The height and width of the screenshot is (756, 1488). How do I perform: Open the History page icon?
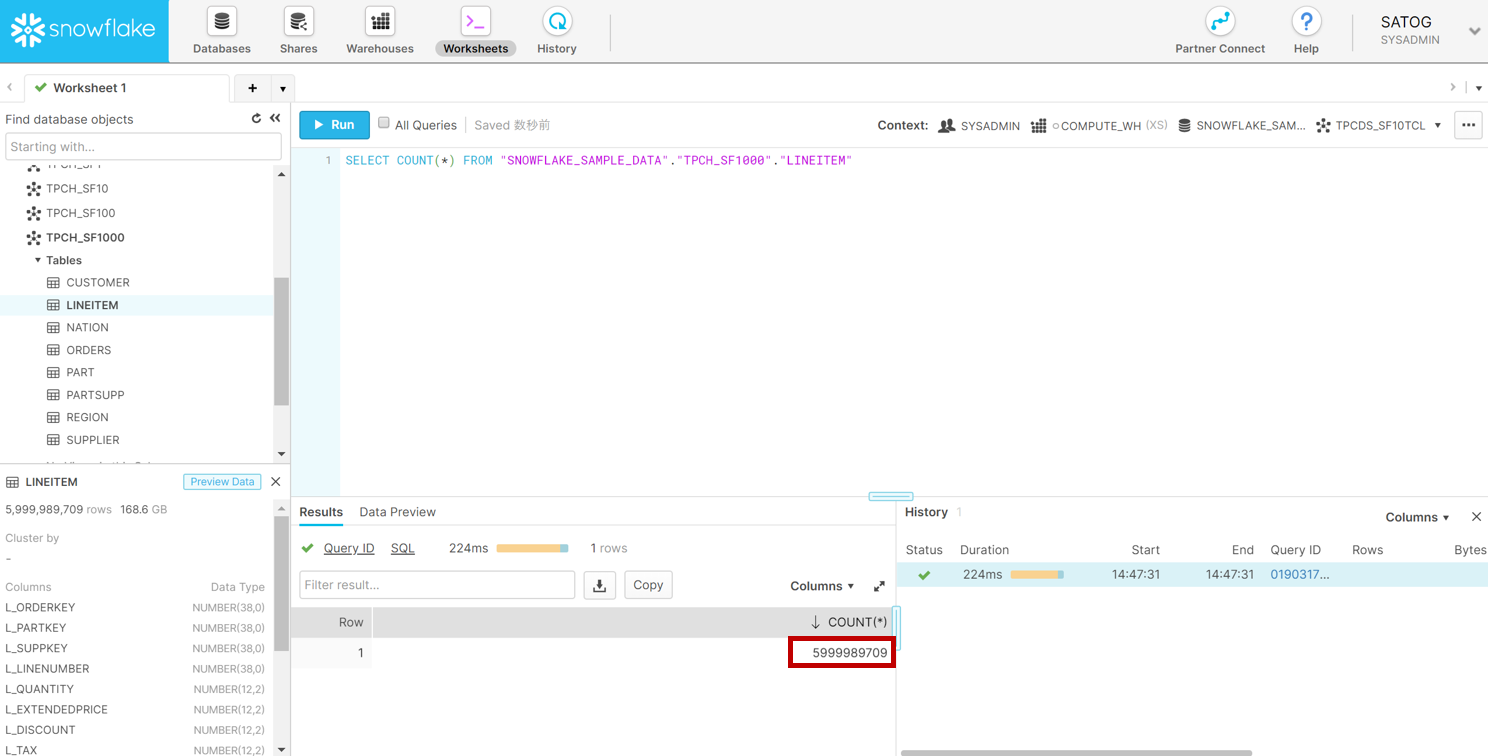coord(557,21)
